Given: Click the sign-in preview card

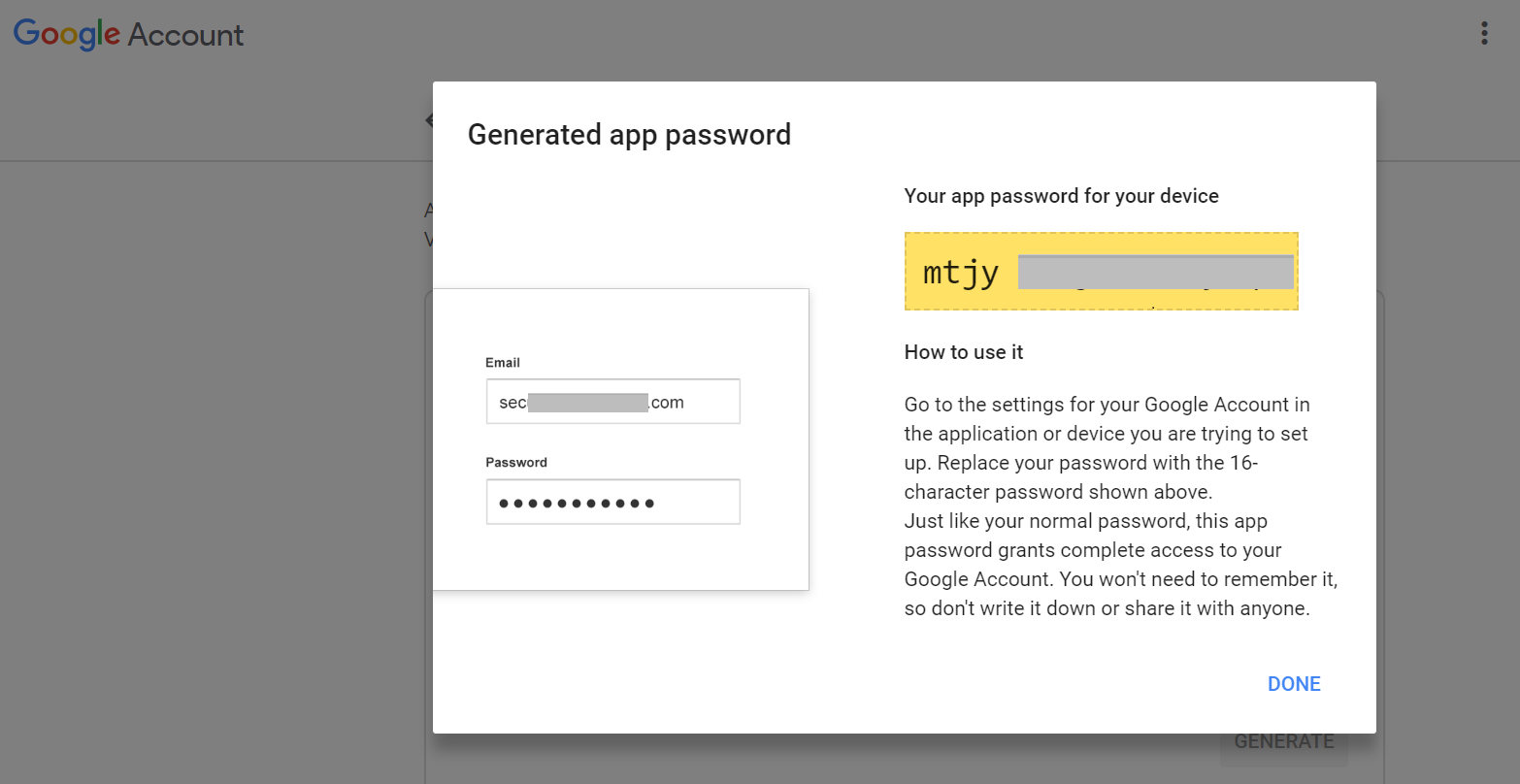Looking at the screenshot, I should pos(621,439).
